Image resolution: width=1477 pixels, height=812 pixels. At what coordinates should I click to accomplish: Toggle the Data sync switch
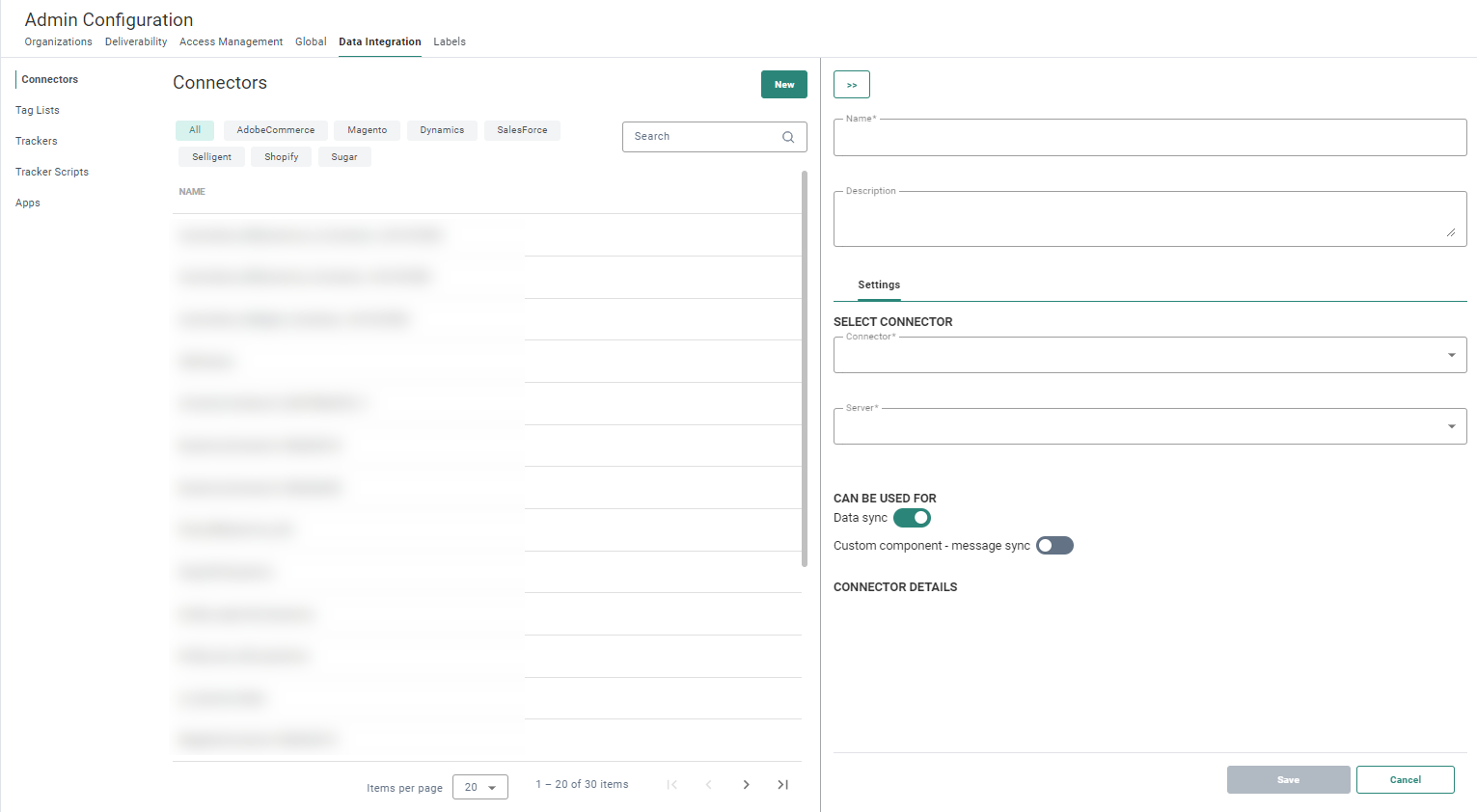(x=912, y=518)
